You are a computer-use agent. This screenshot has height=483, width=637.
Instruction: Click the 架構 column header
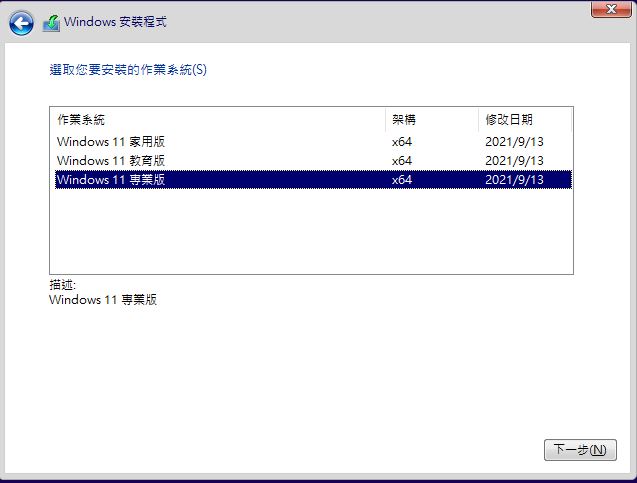pyautogui.click(x=432, y=120)
